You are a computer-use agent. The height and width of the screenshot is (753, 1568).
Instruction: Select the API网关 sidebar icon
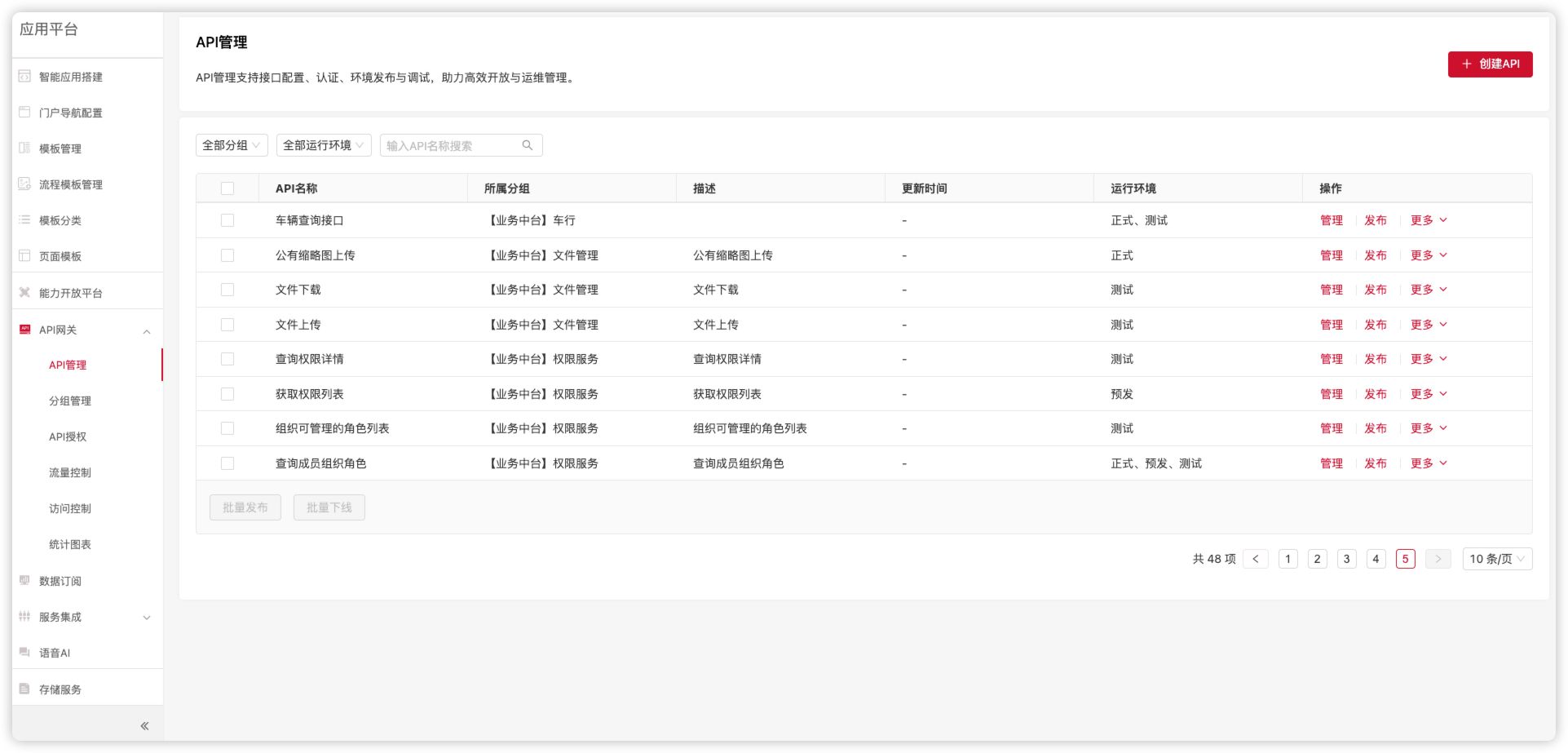click(24, 330)
